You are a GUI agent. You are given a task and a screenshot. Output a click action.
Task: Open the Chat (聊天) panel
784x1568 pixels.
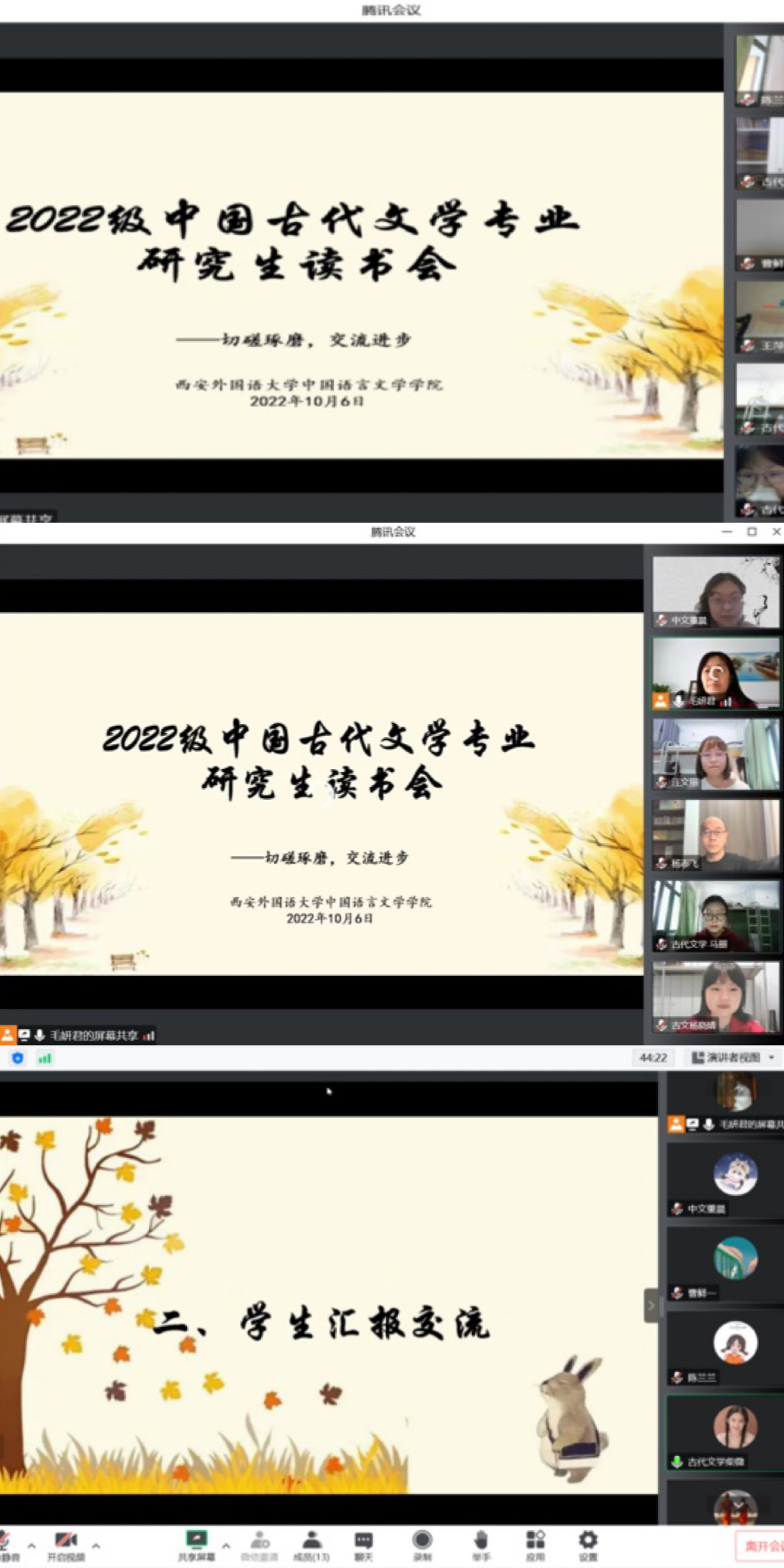pos(363,1541)
